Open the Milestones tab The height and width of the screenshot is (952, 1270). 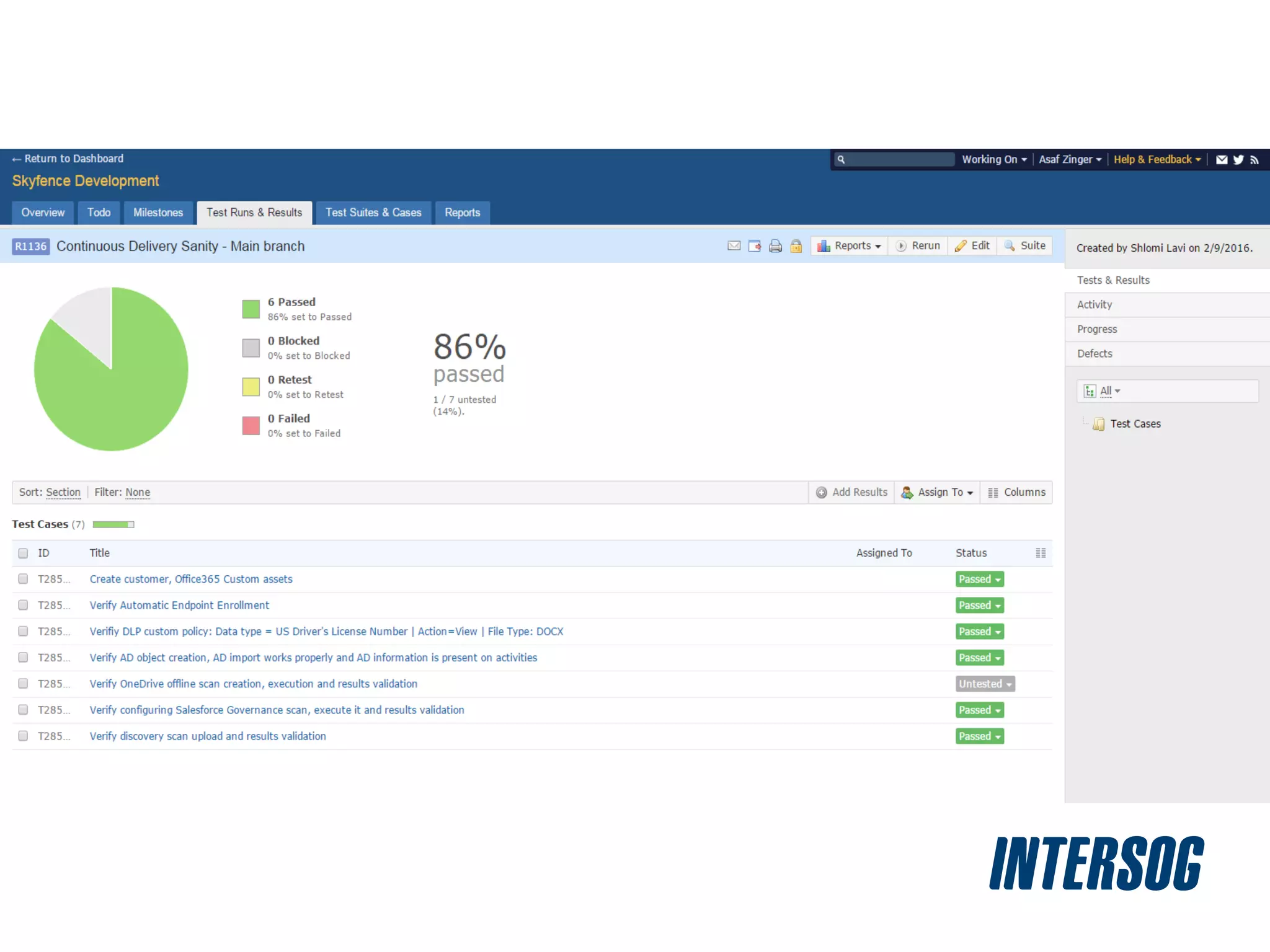158,213
